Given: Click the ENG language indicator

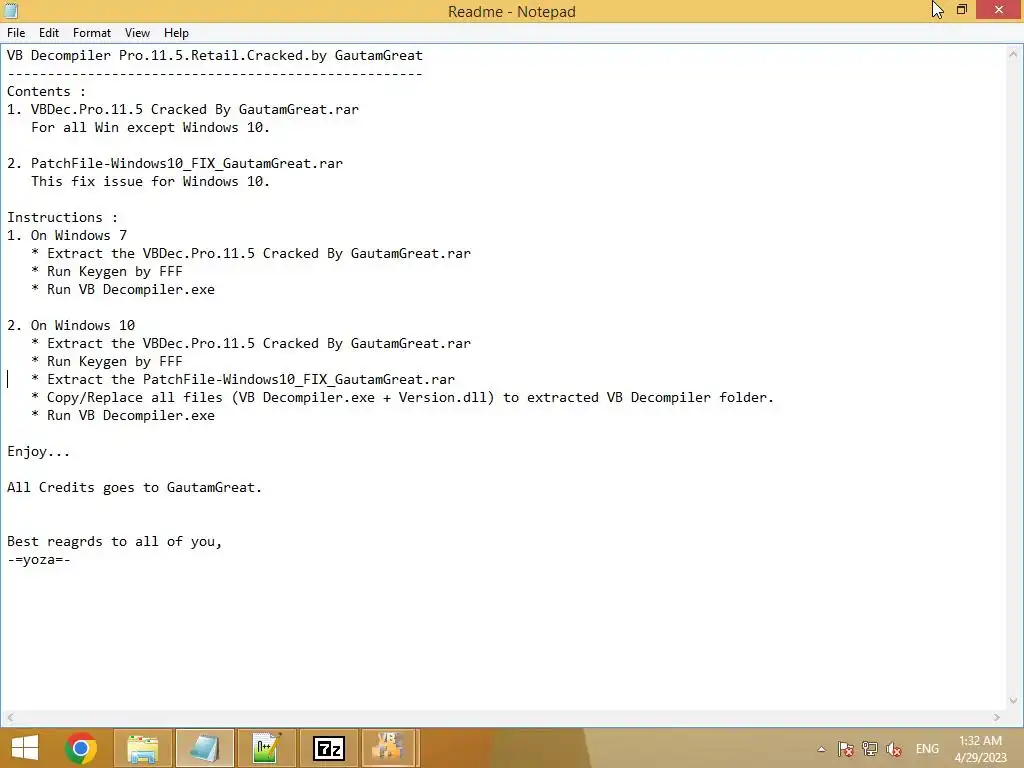Looking at the screenshot, I should pos(927,749).
